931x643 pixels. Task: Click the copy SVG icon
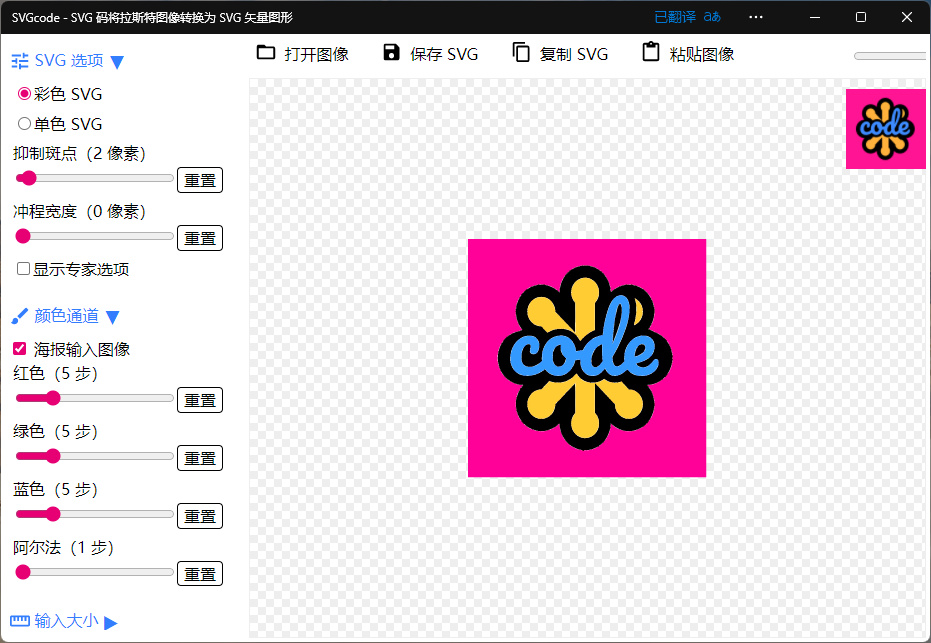pyautogui.click(x=521, y=53)
